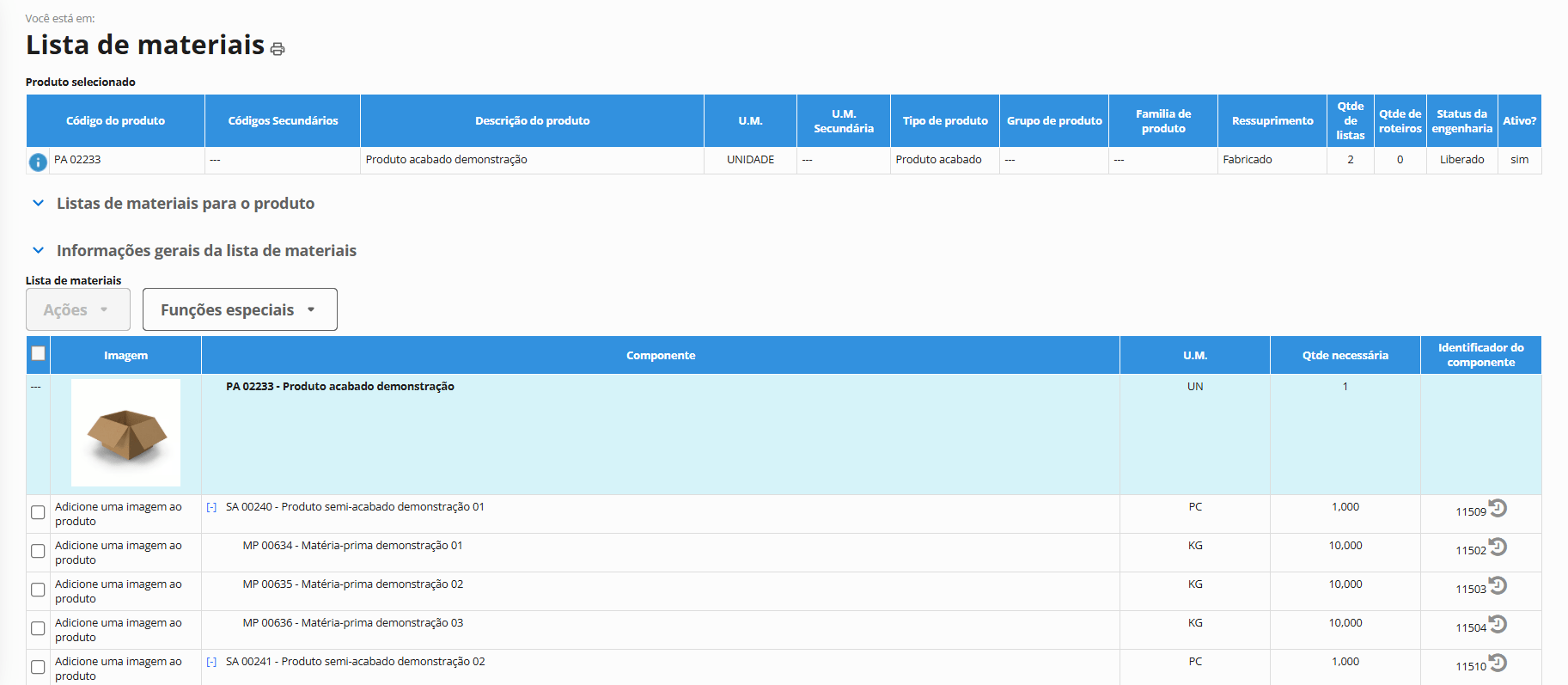Collapse the SA 00241 tree node

[x=211, y=662]
